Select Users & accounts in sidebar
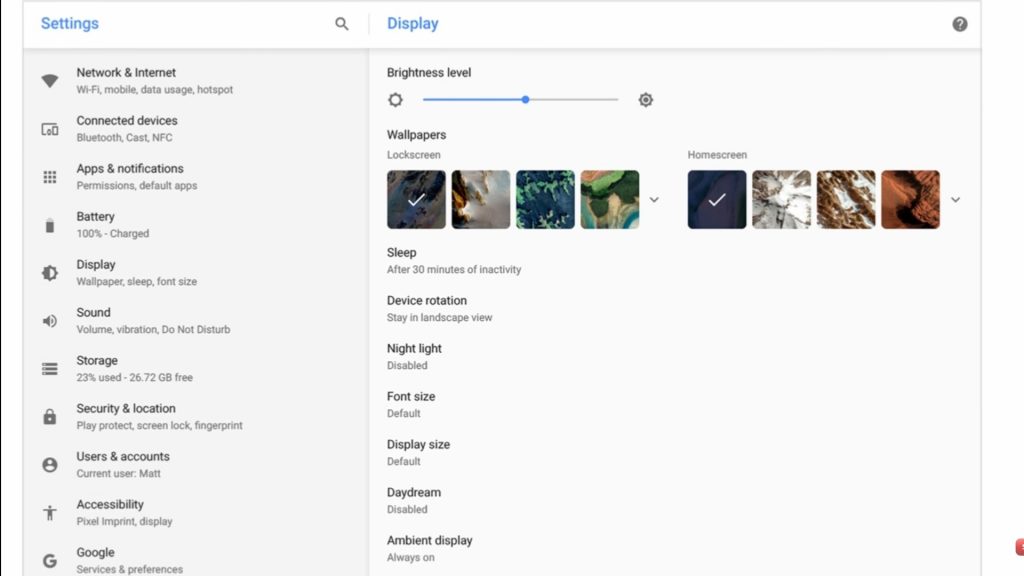The height and width of the screenshot is (576, 1024). click(123, 464)
